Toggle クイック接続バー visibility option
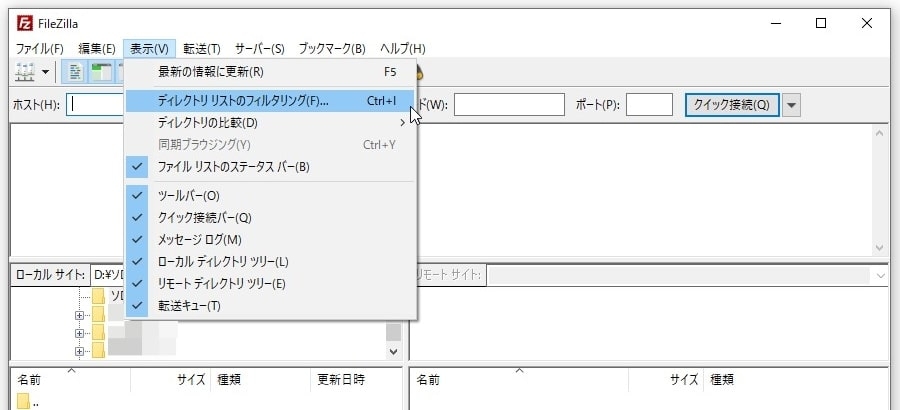Screen dimensions: 900x410 click(x=204, y=218)
